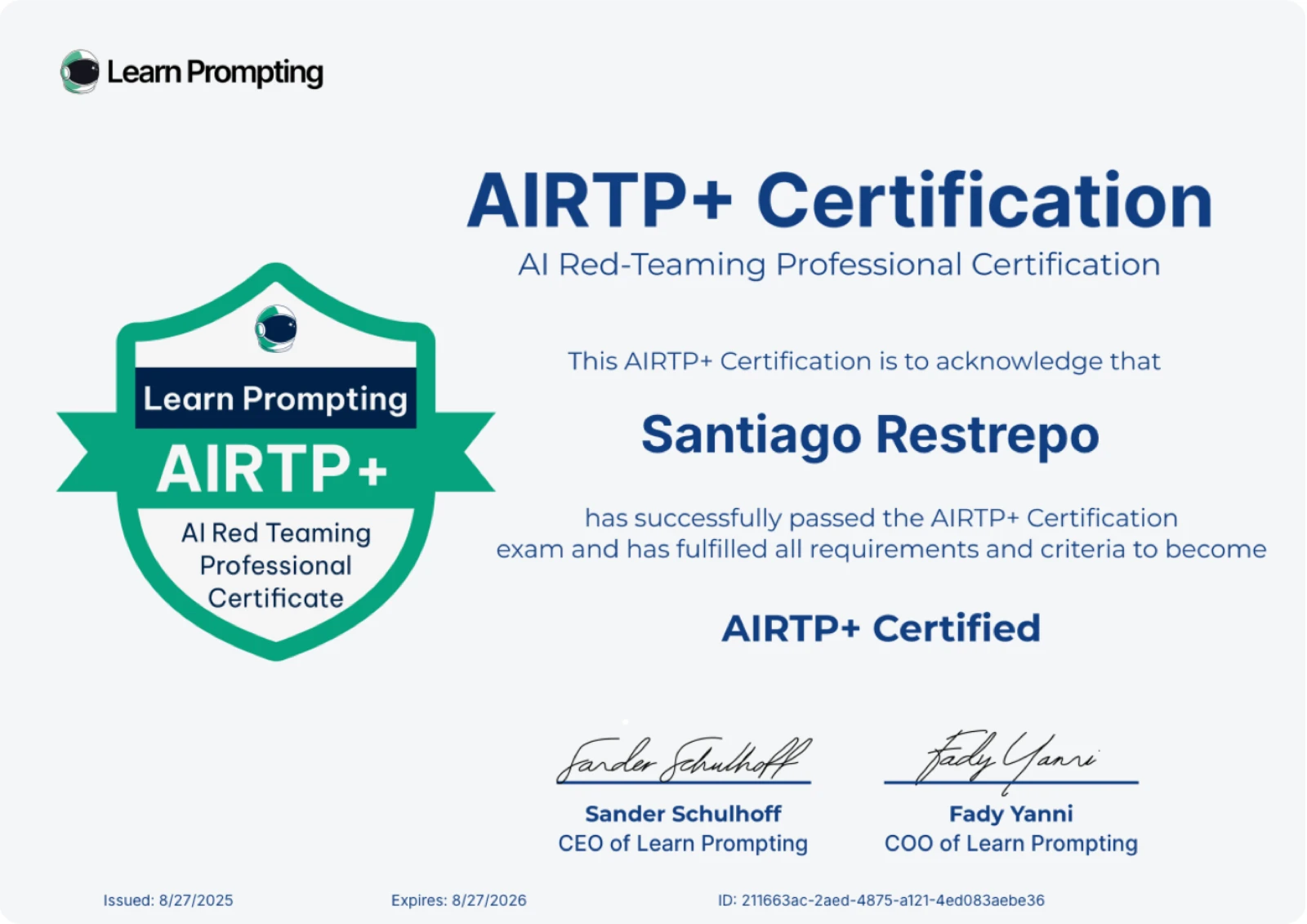
Task: Click the Learn Prompting astronaut helmet logo
Action: [x=80, y=72]
